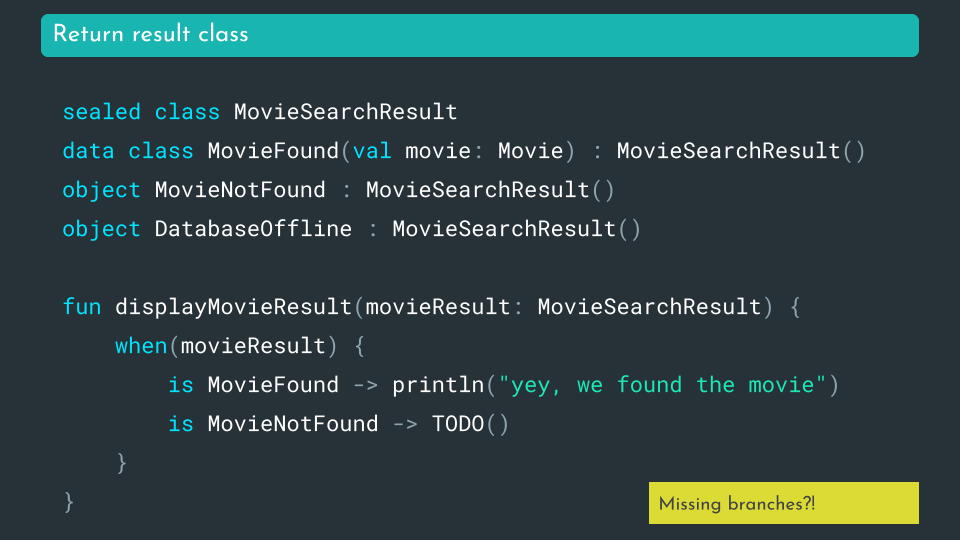Click the "data" keyword before MovieFound
Image resolution: width=960 pixels, height=540 pixels.
pos(88,151)
